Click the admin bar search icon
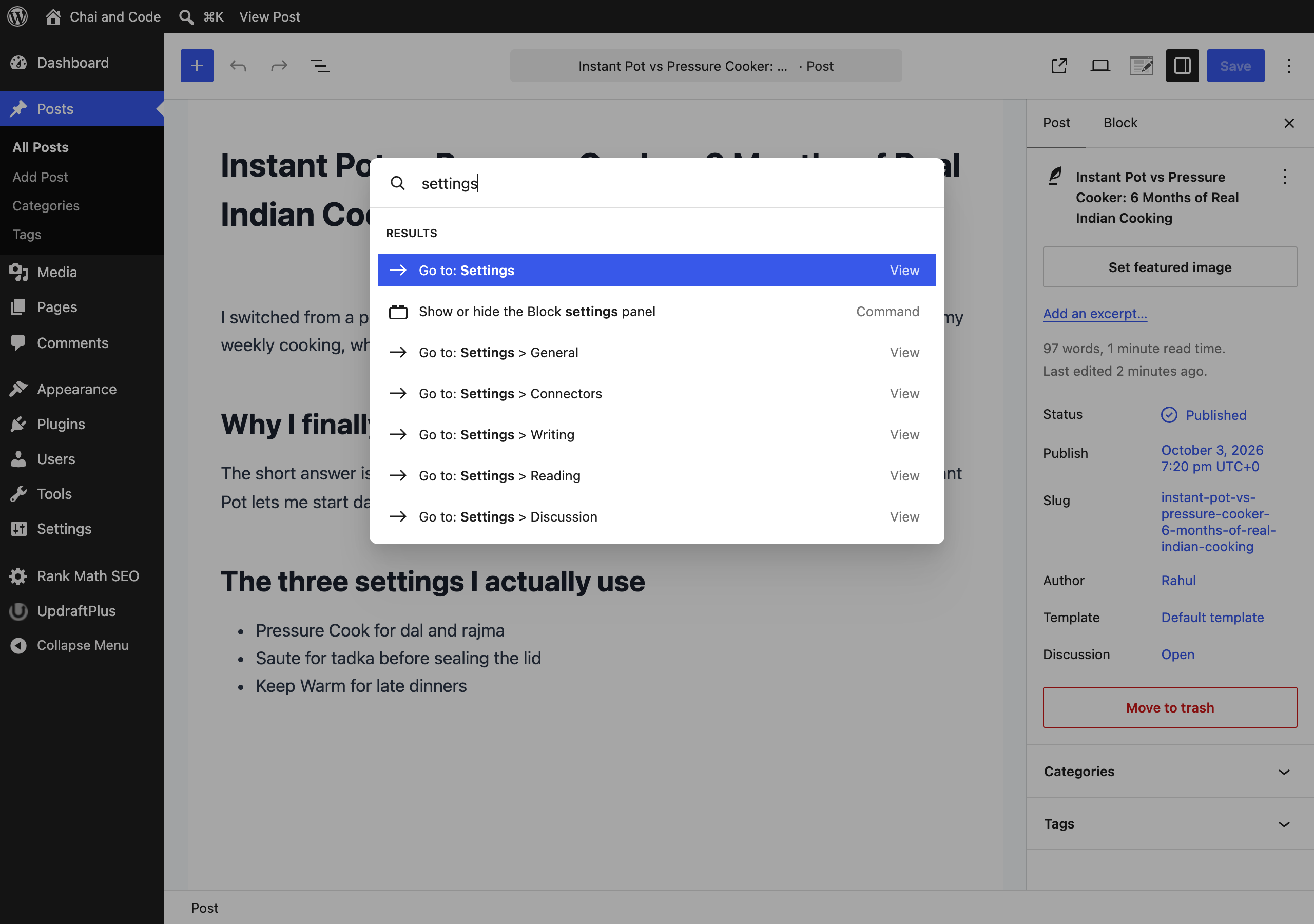 coord(186,16)
